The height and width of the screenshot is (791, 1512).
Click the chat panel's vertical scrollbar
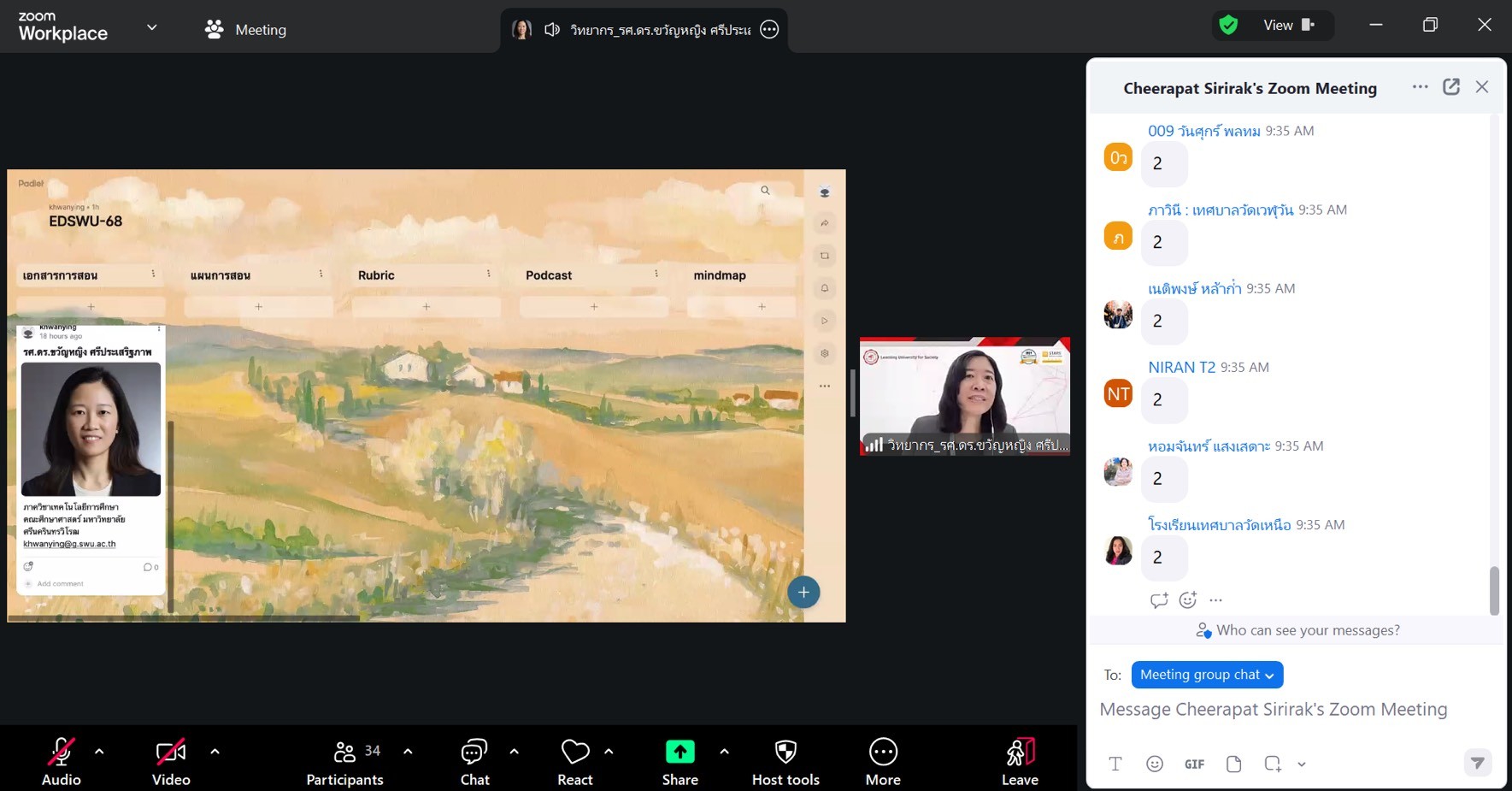click(1494, 590)
